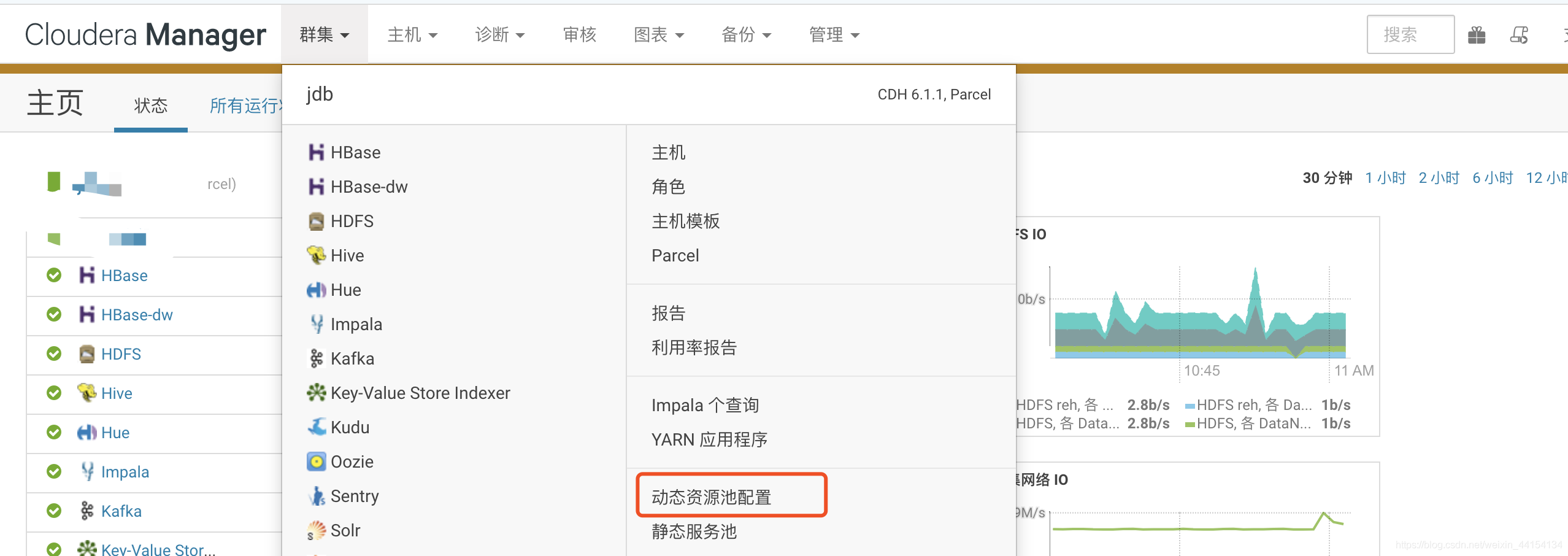Viewport: 1568px width, 556px height.
Task: Open 报告 in the dropdown
Action: [668, 313]
